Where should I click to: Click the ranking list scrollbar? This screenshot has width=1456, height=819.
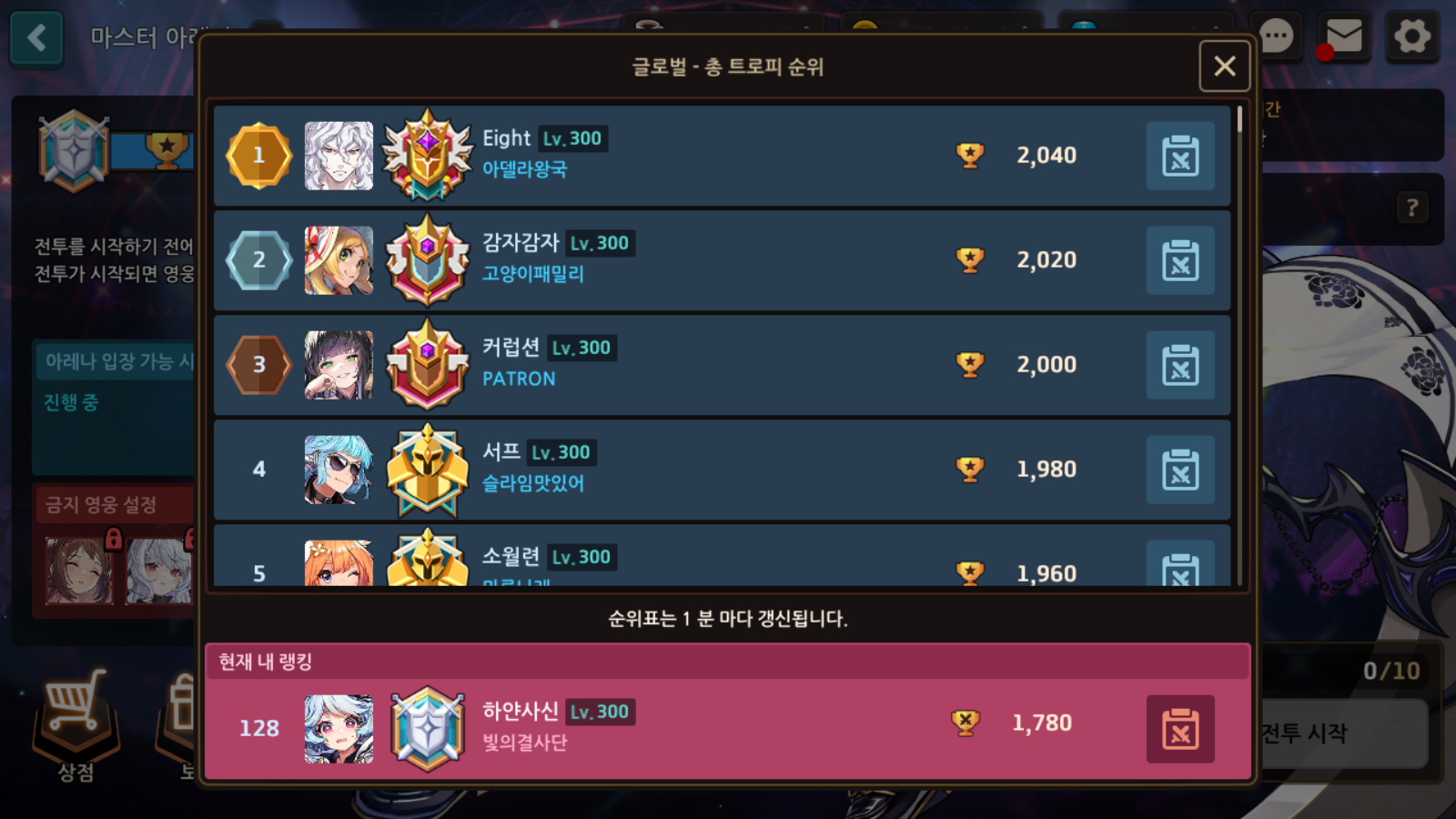1239,346
